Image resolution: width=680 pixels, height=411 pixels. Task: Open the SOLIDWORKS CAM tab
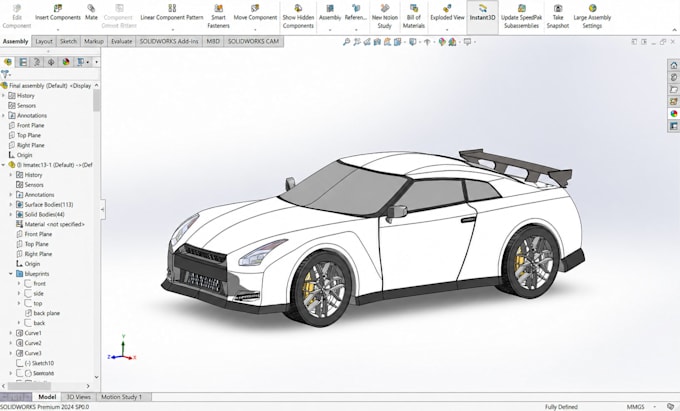(x=253, y=41)
